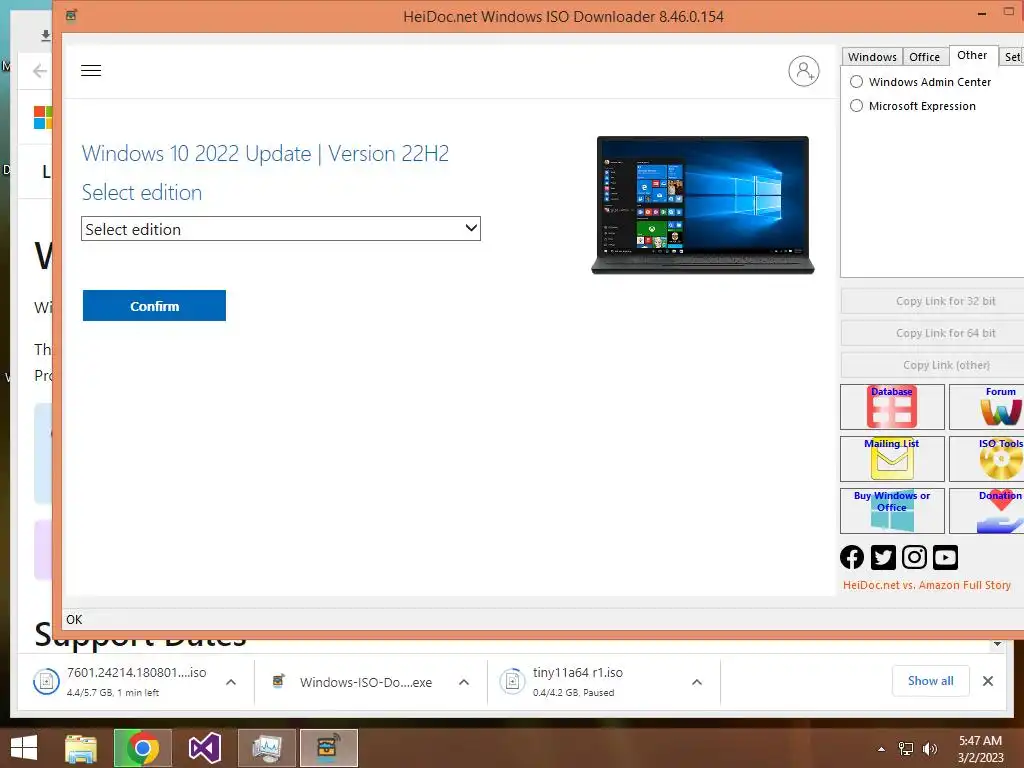Viewport: 1024px width, 768px height.
Task: Click the blue Confirm button
Action: [154, 306]
